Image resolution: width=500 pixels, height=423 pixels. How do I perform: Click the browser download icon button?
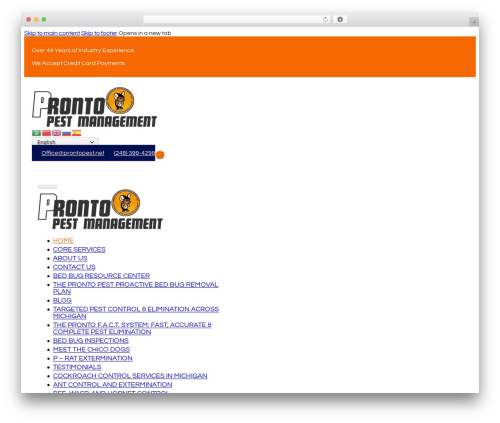340,20
